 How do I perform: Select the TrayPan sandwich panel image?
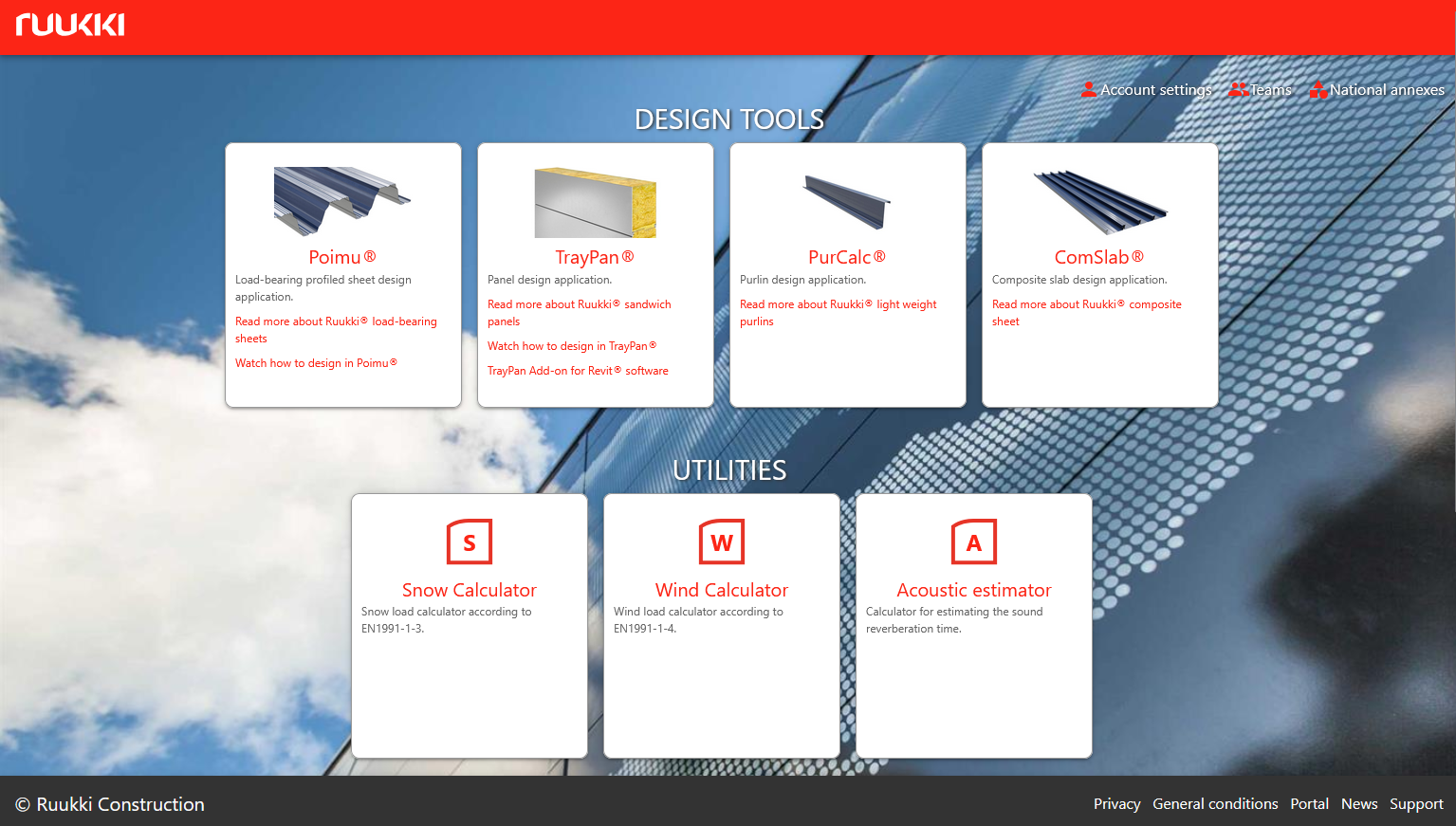(595, 203)
